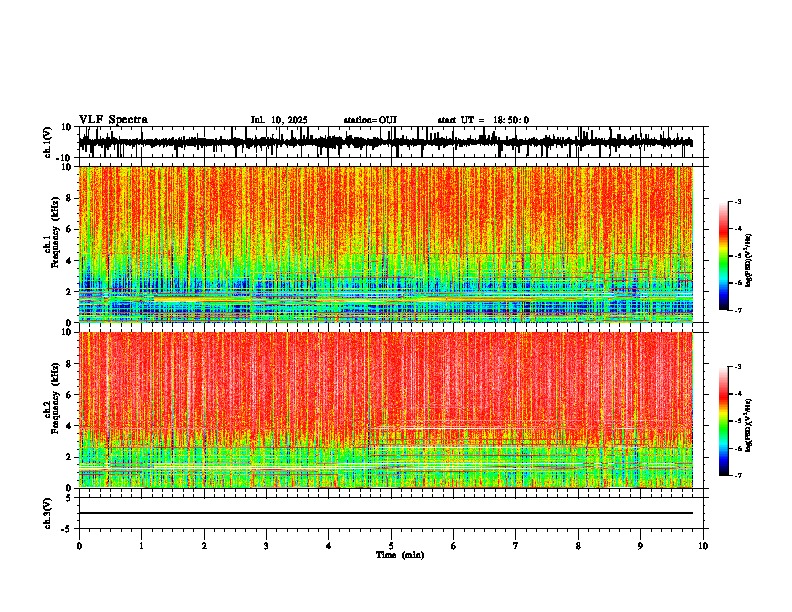Click the time axis tick label "5"
Viewport: 792px width, 612px height.
[391, 546]
